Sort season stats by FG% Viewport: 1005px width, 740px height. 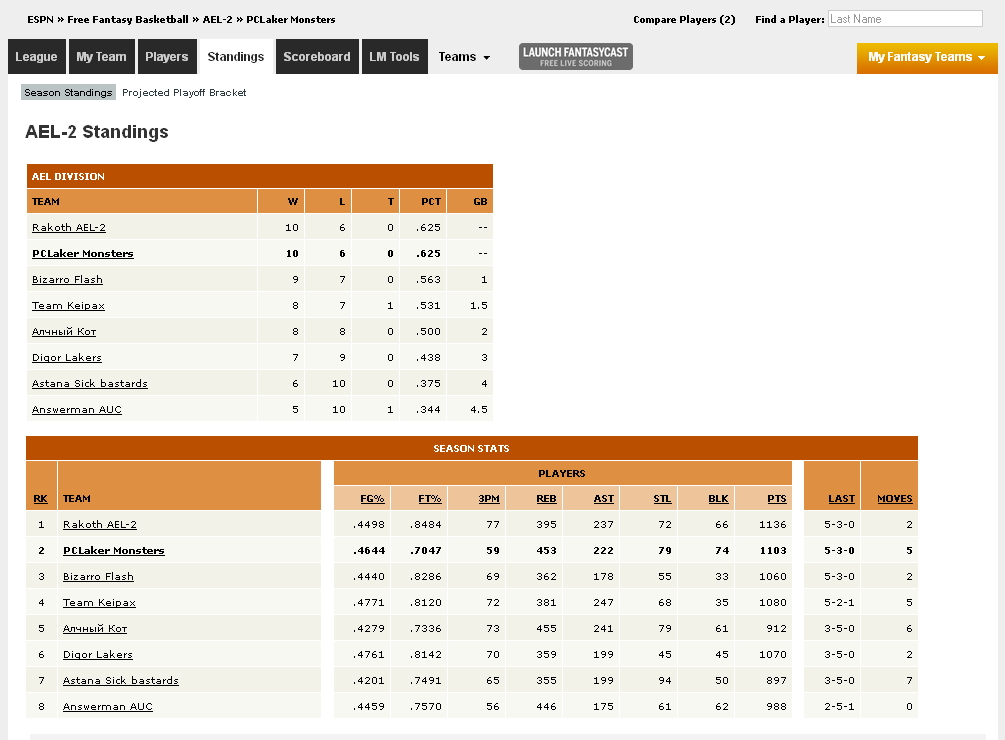coord(372,498)
